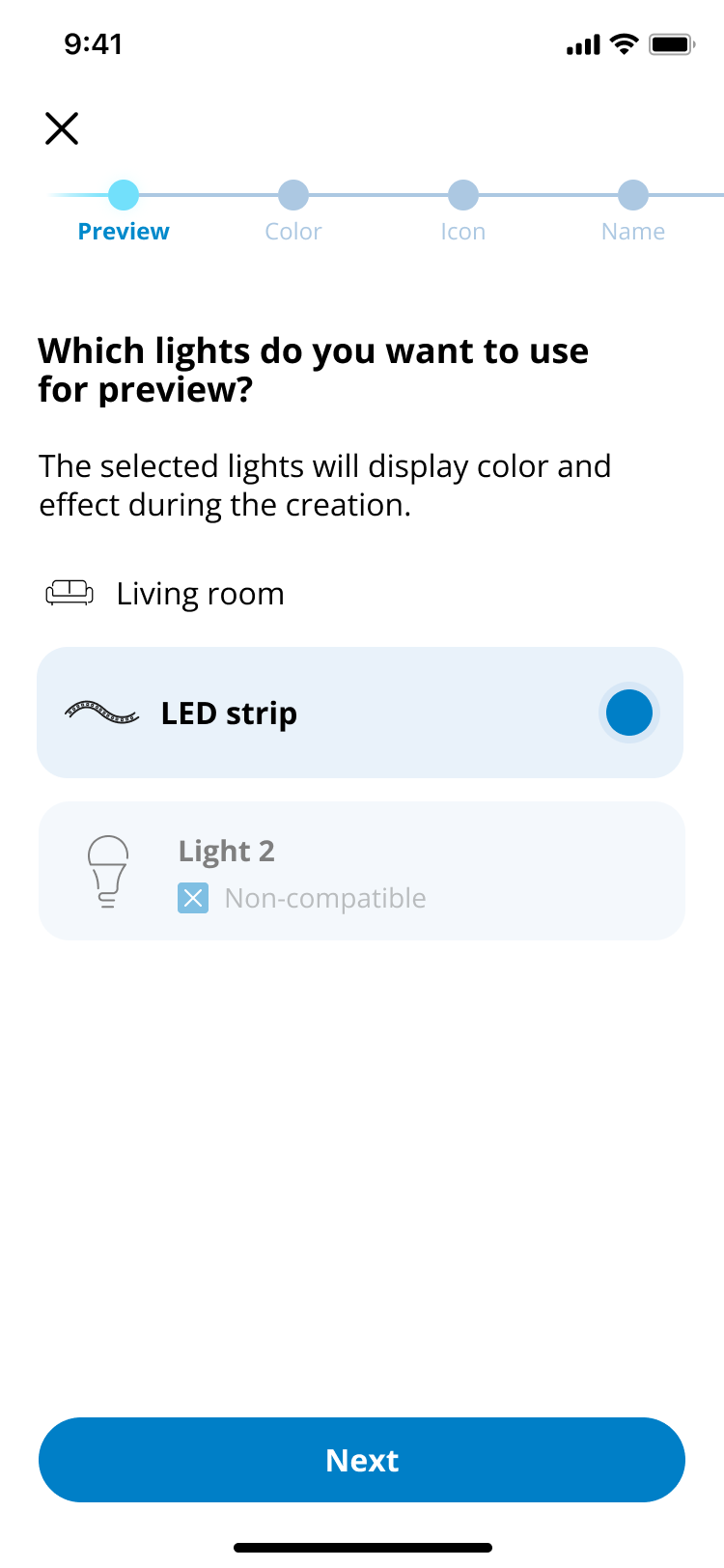Go to the Name step label
Viewport: 724px width, 1568px height.
coord(633,232)
